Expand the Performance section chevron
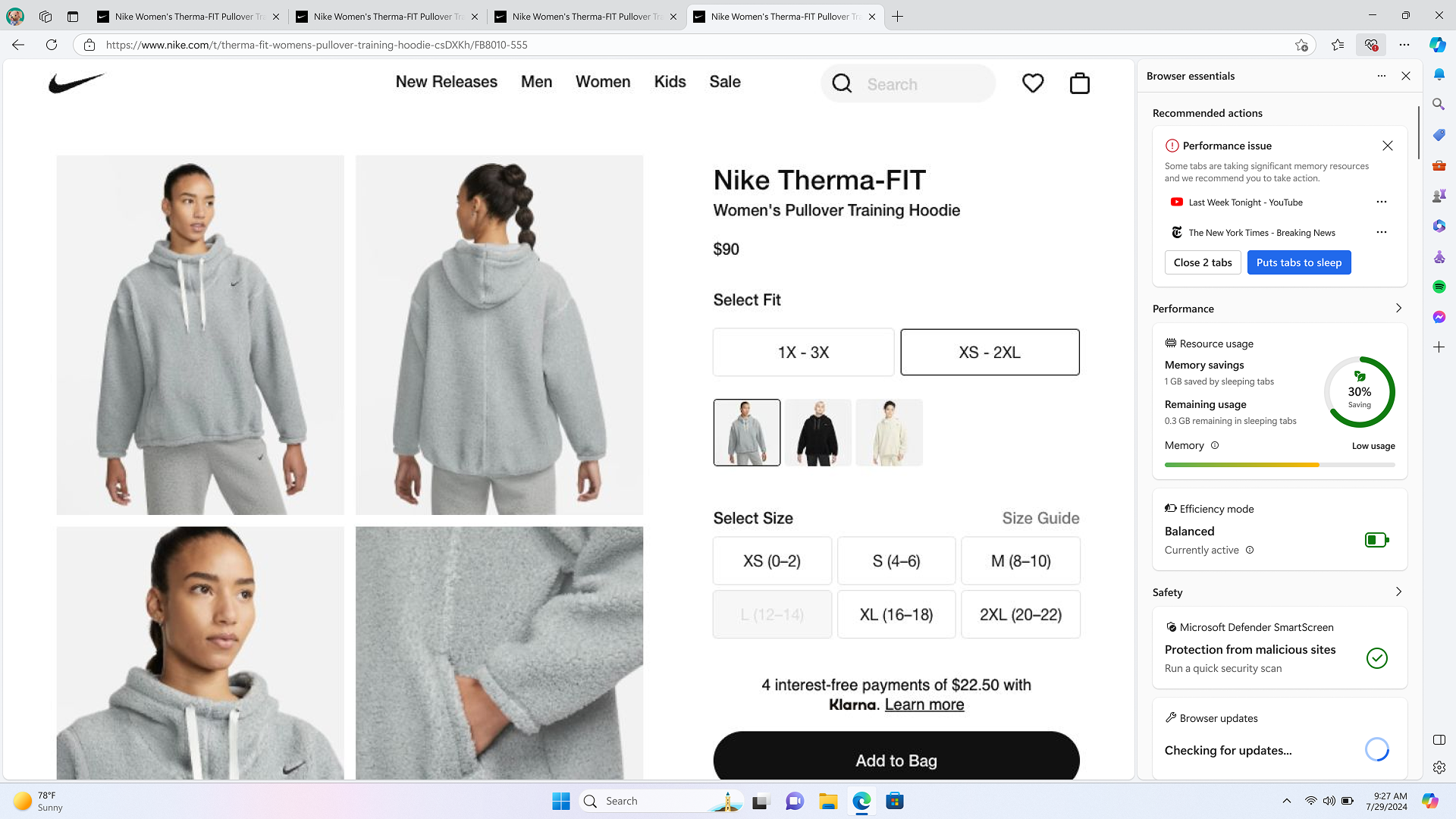 1398,309
